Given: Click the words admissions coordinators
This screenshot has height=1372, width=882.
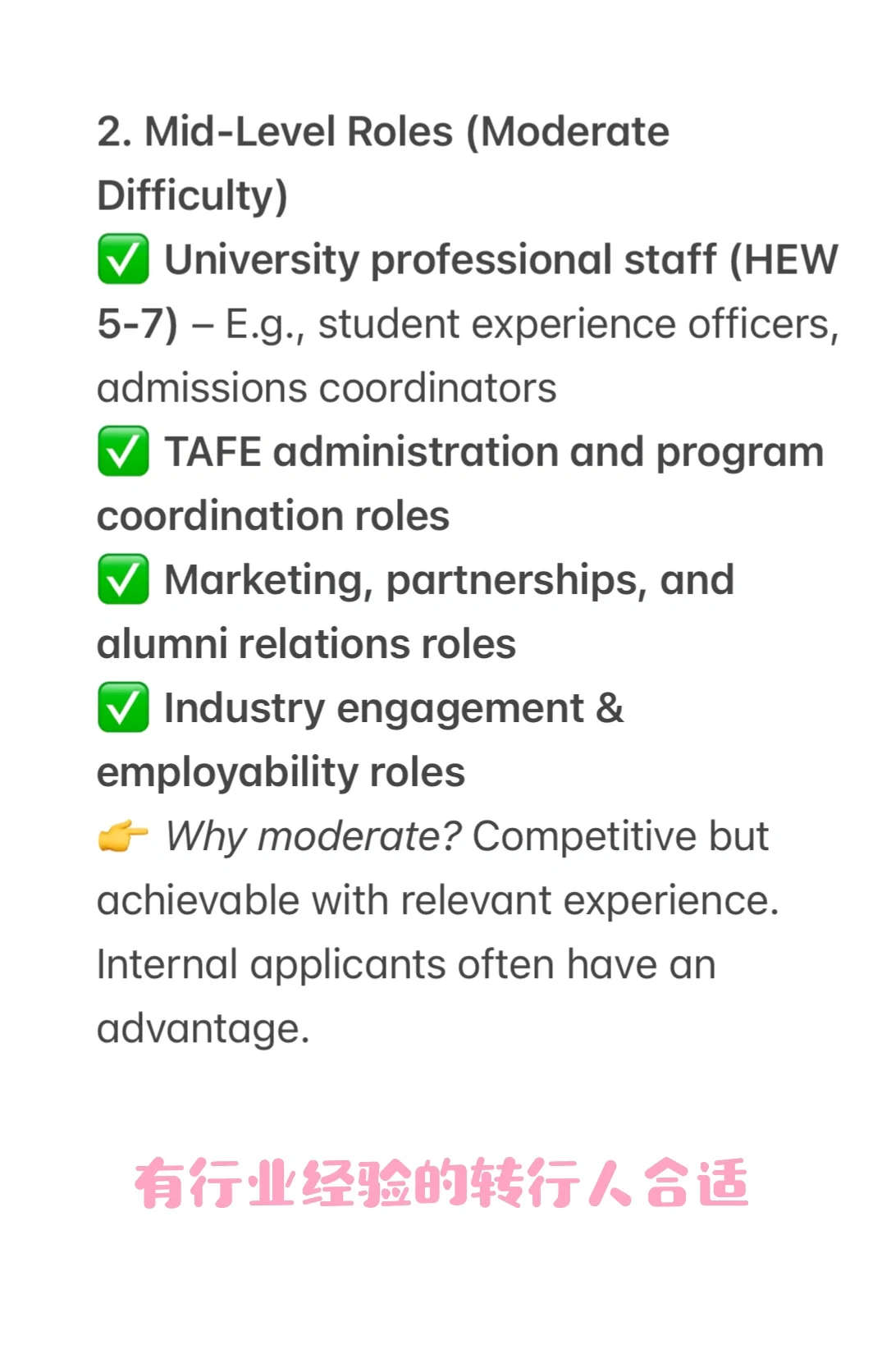Looking at the screenshot, I should pyautogui.click(x=327, y=388).
